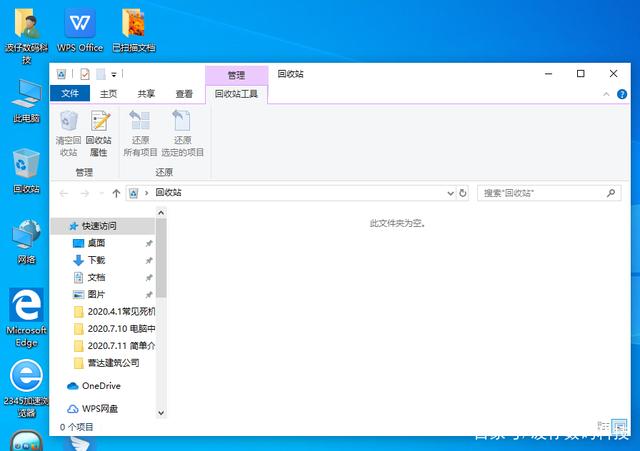The image size is (640, 451).
Task: Open the 文件 (File) menu tab
Action: 70,93
